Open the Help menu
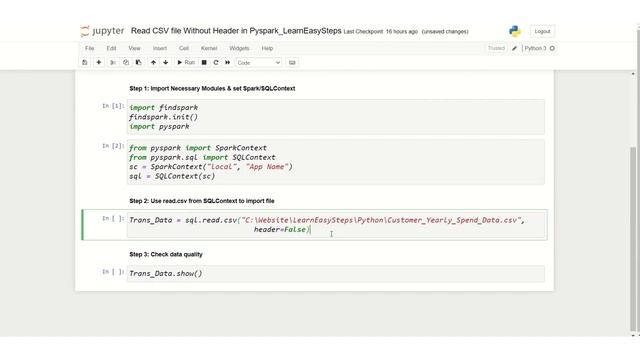This screenshot has height=360, width=640. coord(267,48)
